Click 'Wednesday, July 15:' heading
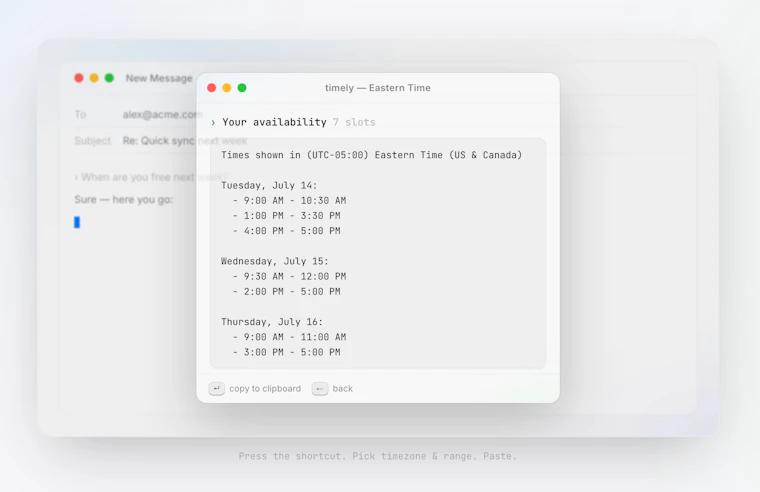760x492 pixels. [275, 261]
